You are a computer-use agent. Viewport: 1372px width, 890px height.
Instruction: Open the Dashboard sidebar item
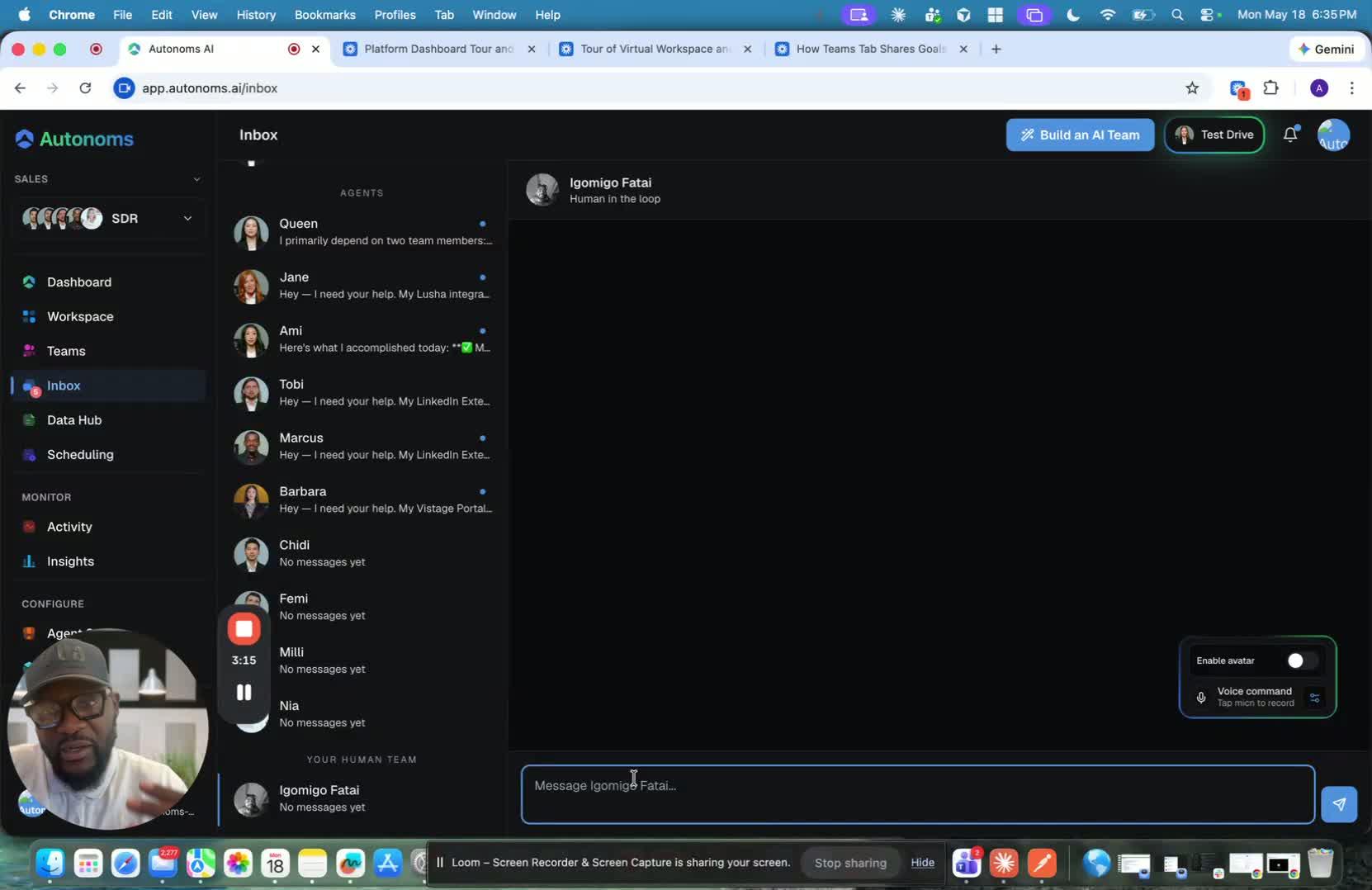click(x=78, y=282)
